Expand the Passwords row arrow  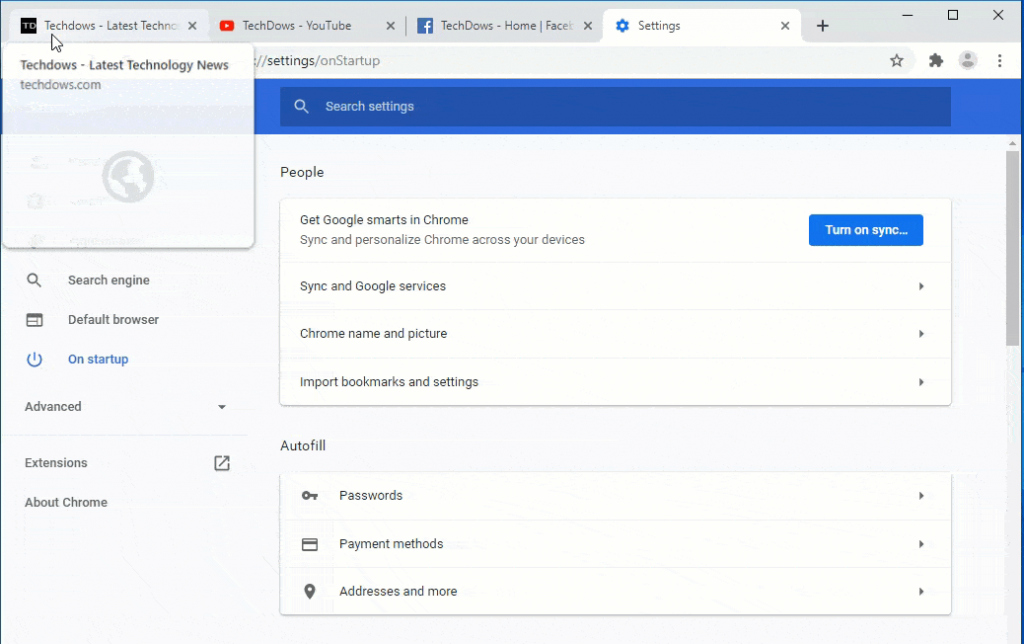coord(921,496)
